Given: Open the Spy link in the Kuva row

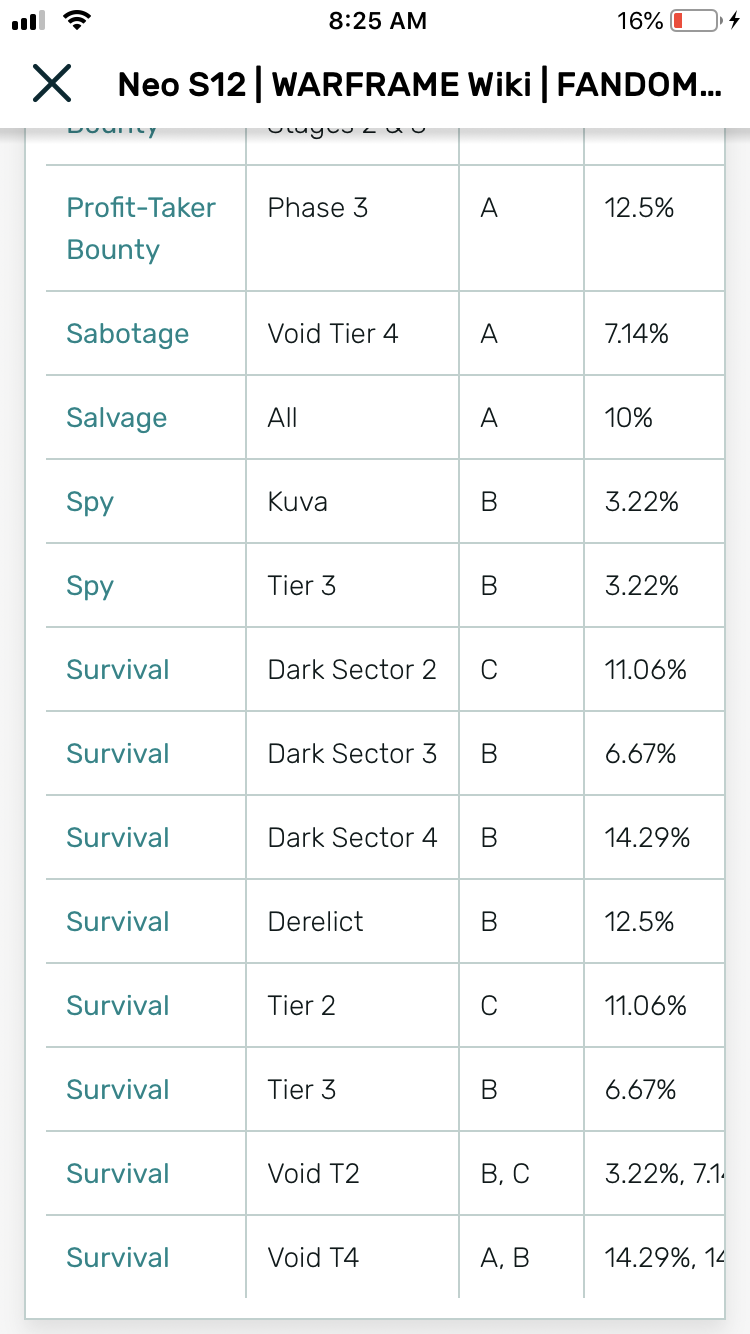Looking at the screenshot, I should [90, 502].
